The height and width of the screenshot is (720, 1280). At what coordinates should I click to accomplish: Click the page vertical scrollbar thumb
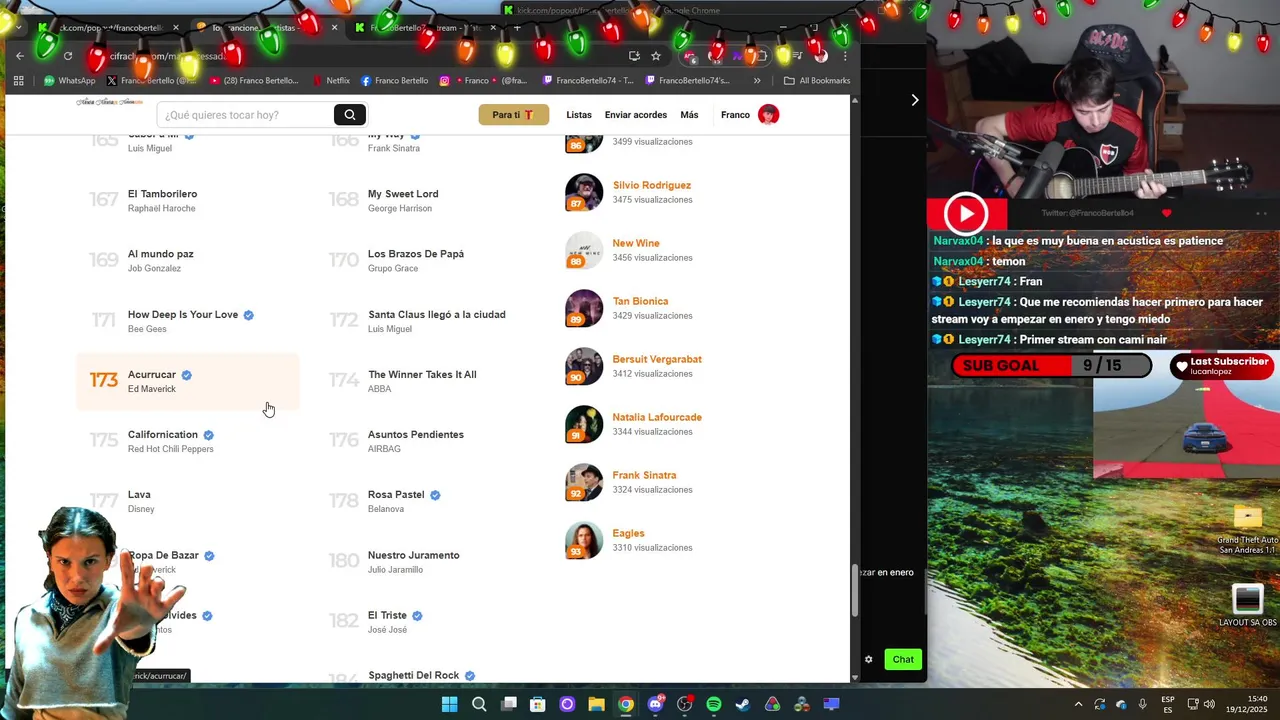click(854, 591)
